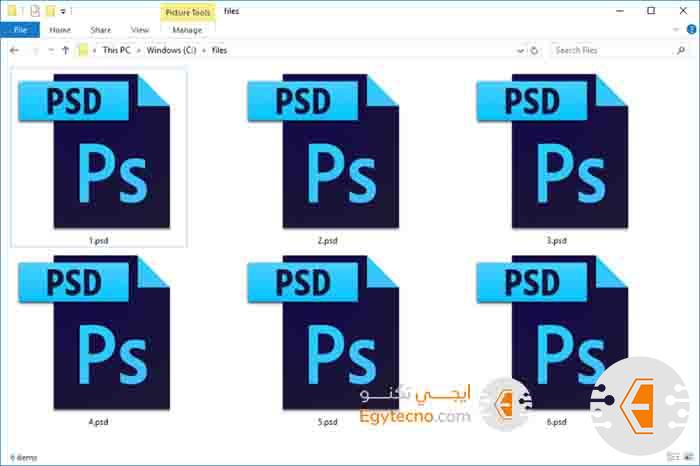Select the 2.psd file icon
Screen dimensions: 700x466
click(323, 151)
